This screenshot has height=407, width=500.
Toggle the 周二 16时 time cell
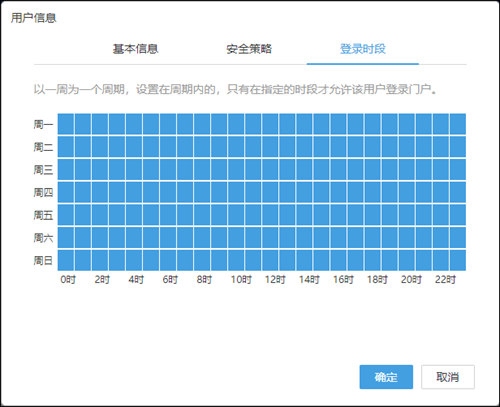(x=338, y=147)
